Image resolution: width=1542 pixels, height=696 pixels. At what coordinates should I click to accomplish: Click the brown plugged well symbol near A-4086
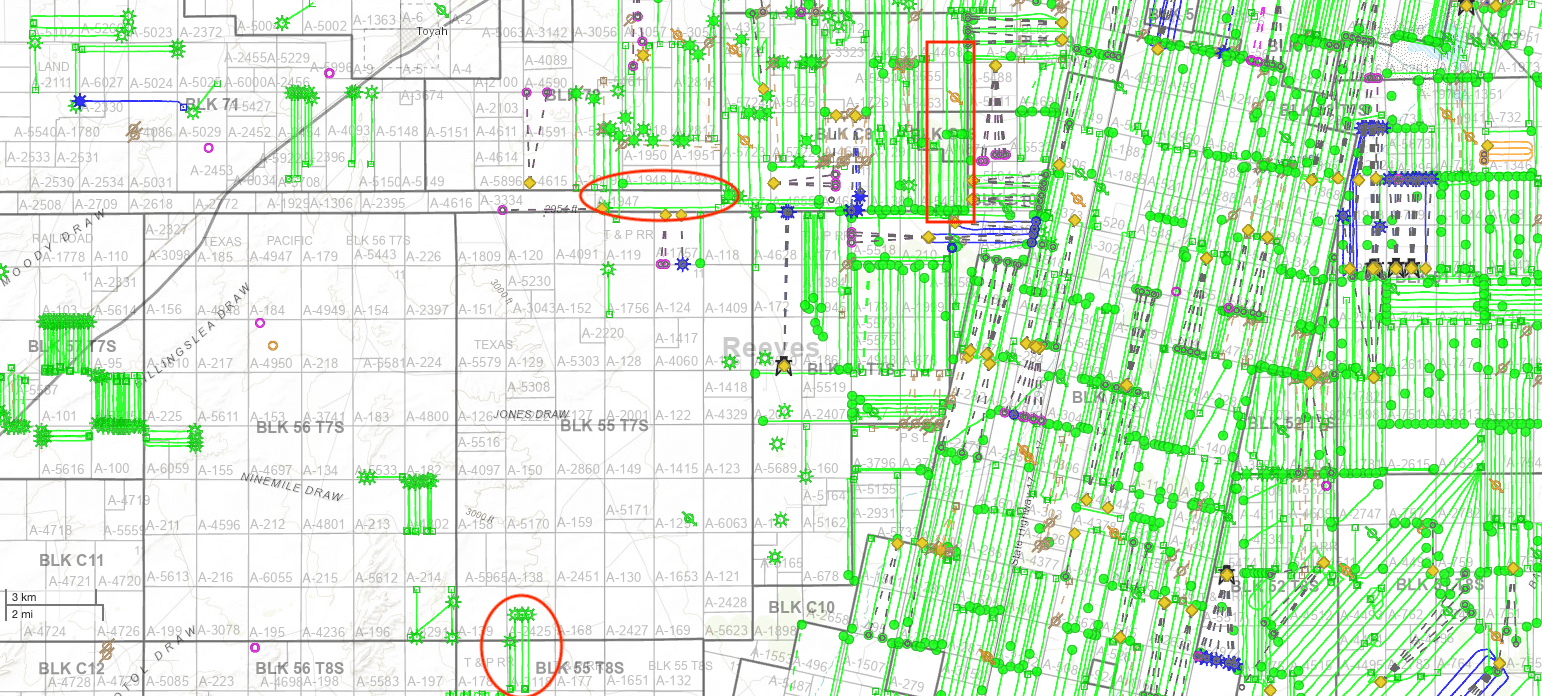tap(133, 130)
